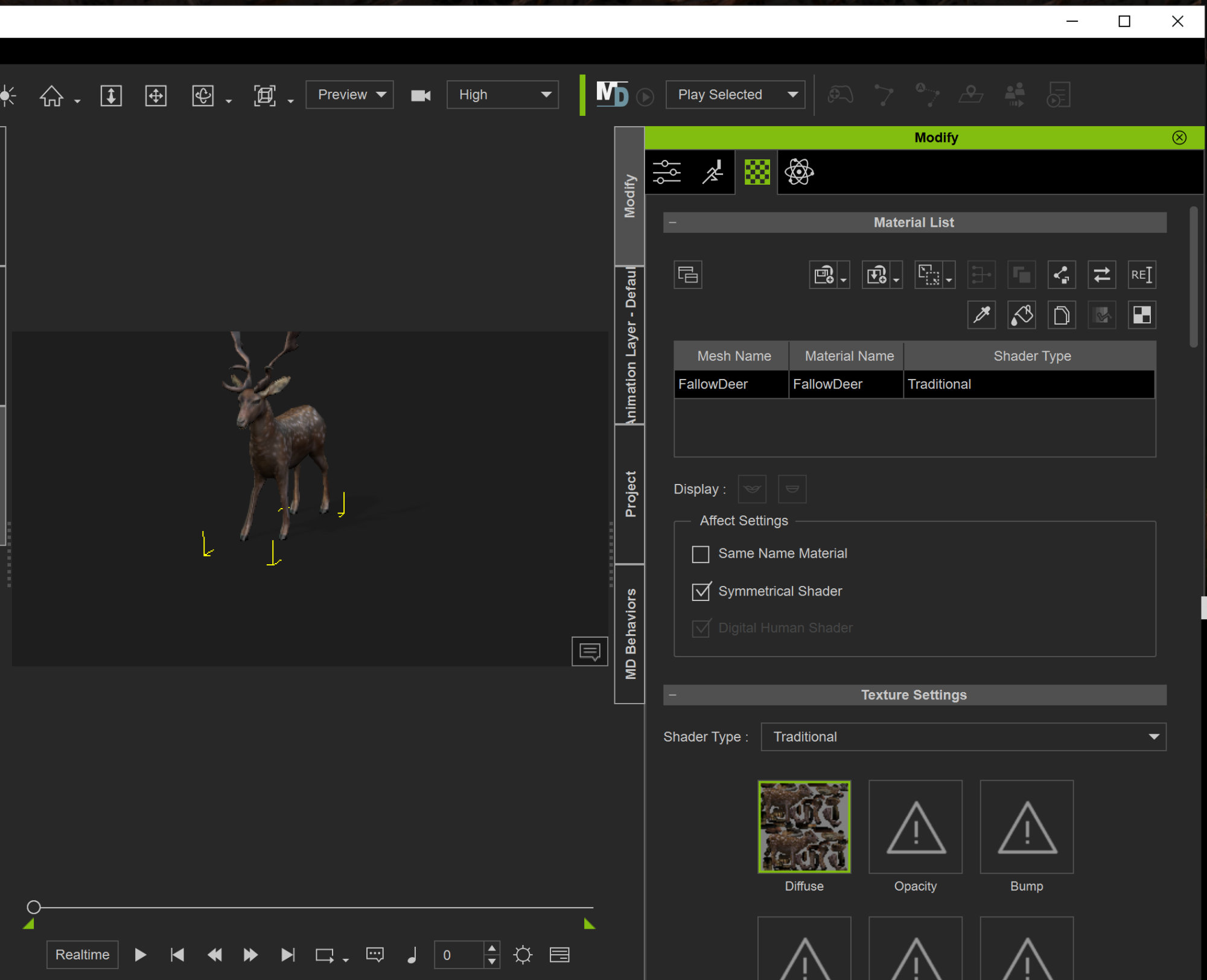Open the timeline track list icon
The width and height of the screenshot is (1207, 980).
point(559,955)
